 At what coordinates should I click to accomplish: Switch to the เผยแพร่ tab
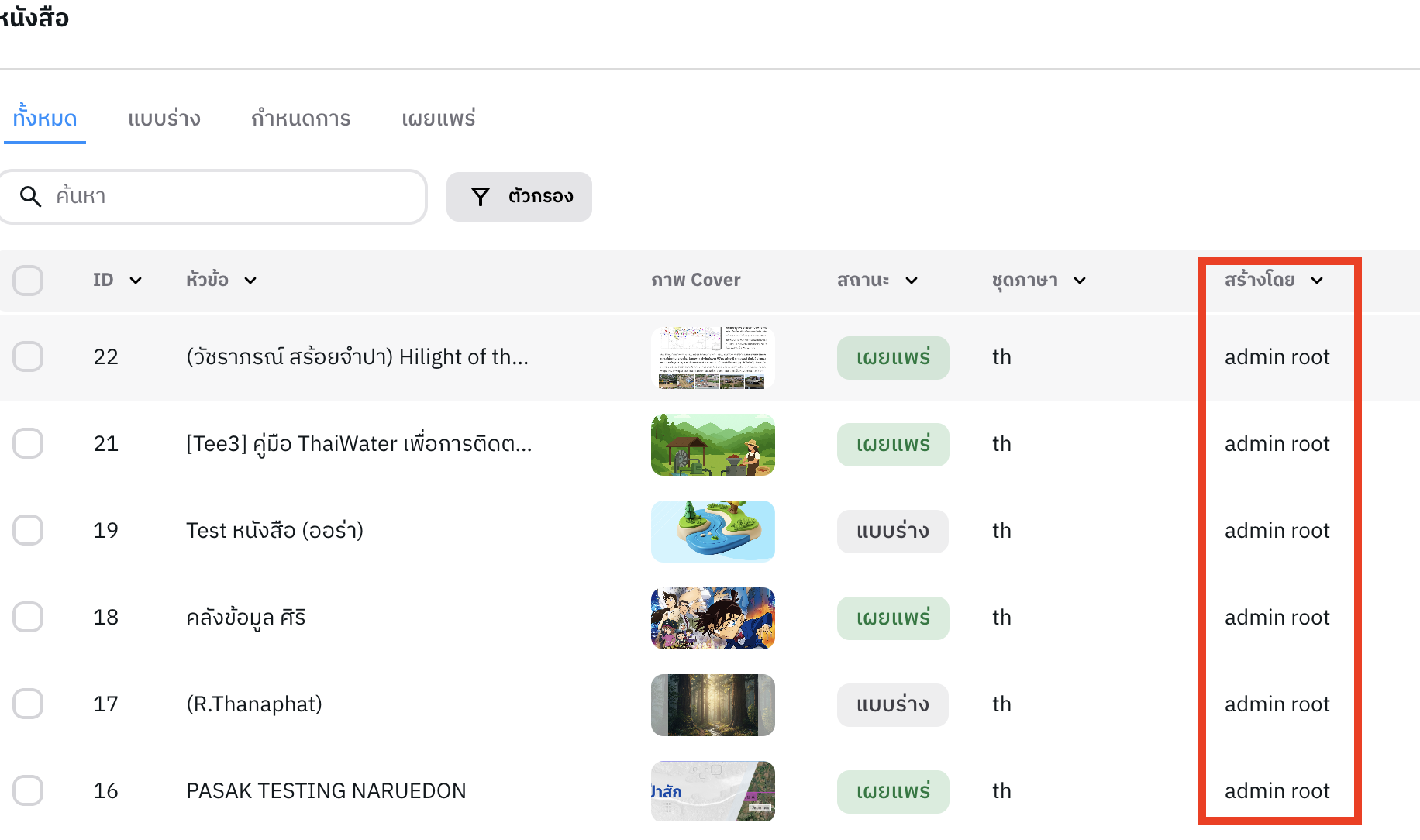(x=438, y=119)
